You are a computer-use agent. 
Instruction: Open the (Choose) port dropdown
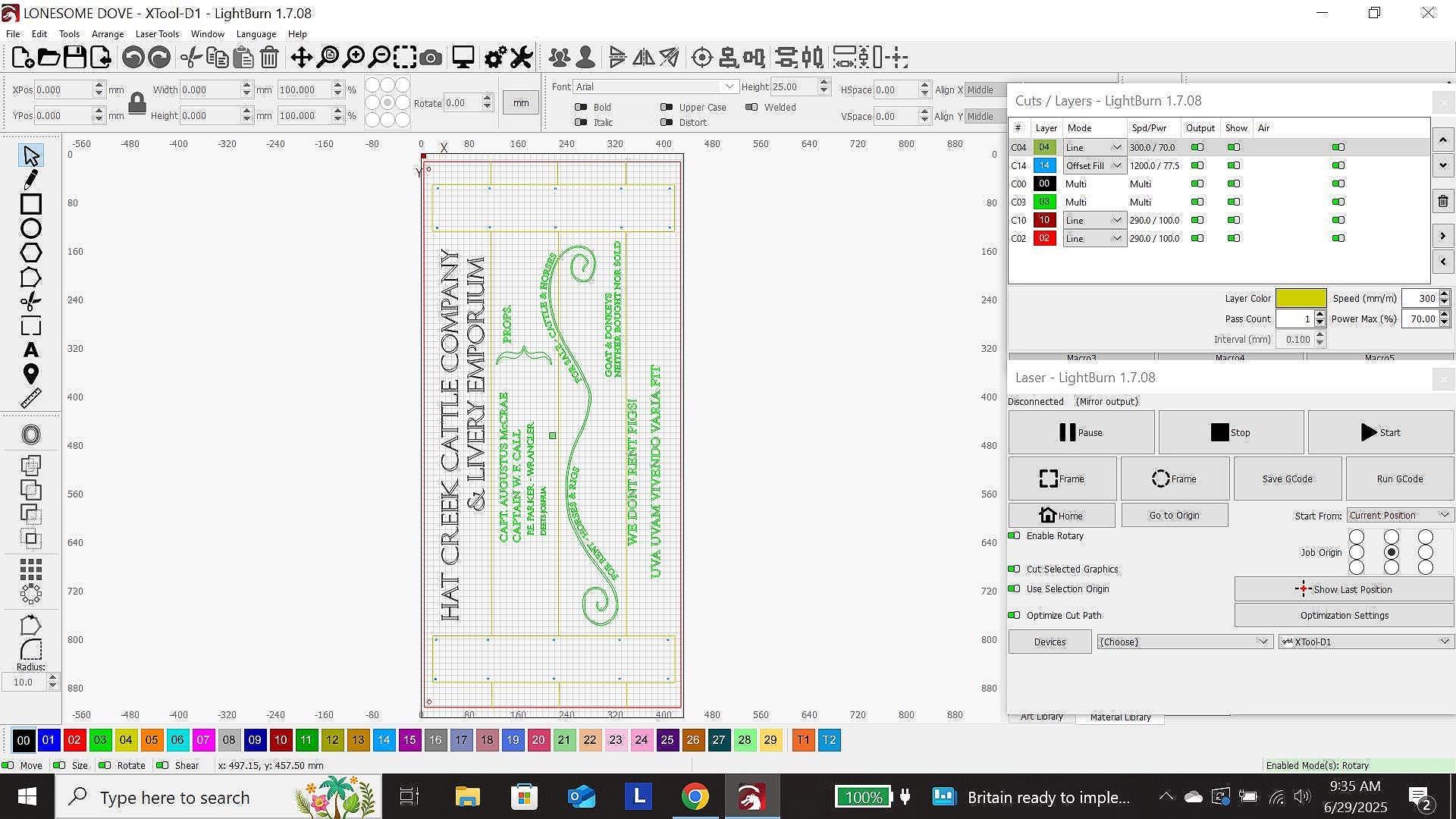(x=1185, y=642)
